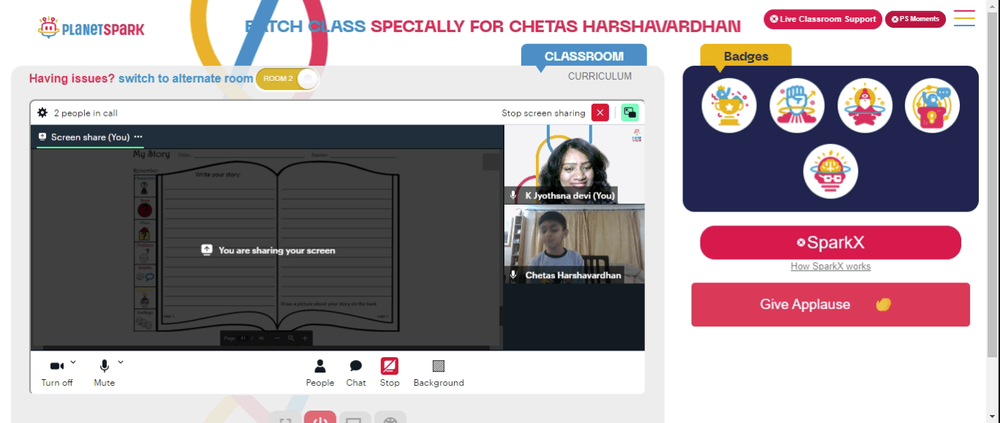The image size is (1000, 423).
Task: Switch to the CURRICULUM tab
Action: (599, 77)
